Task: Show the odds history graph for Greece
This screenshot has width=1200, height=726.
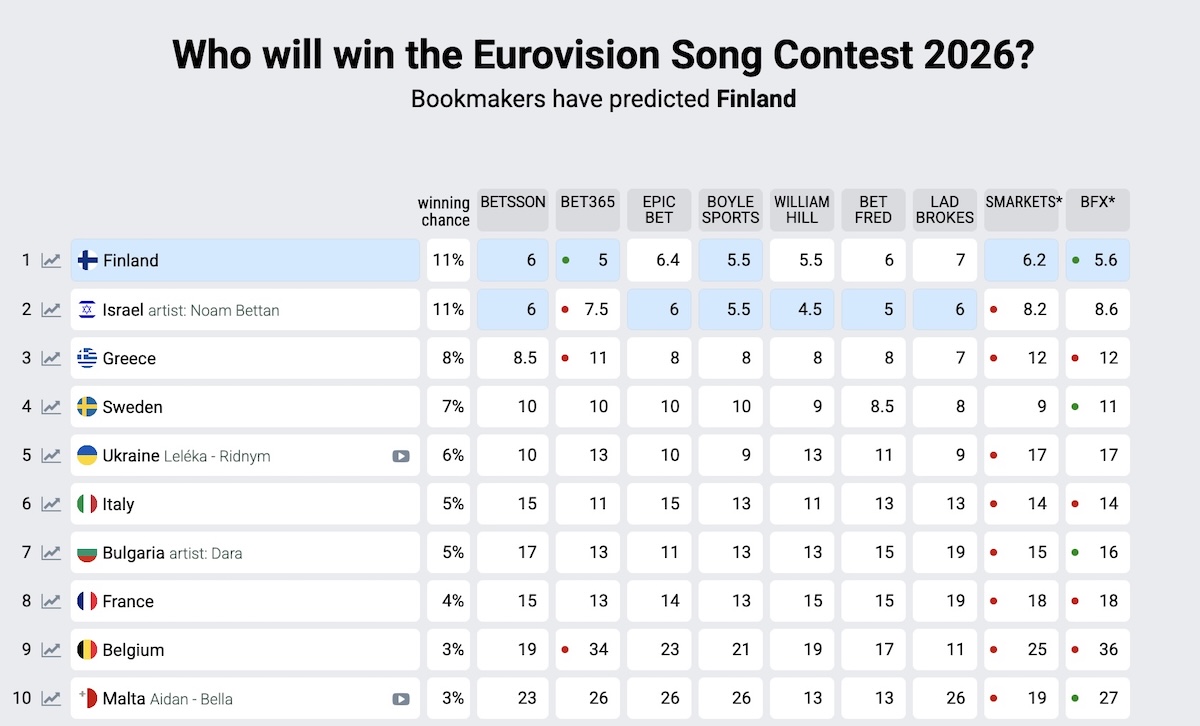Action: (51, 358)
